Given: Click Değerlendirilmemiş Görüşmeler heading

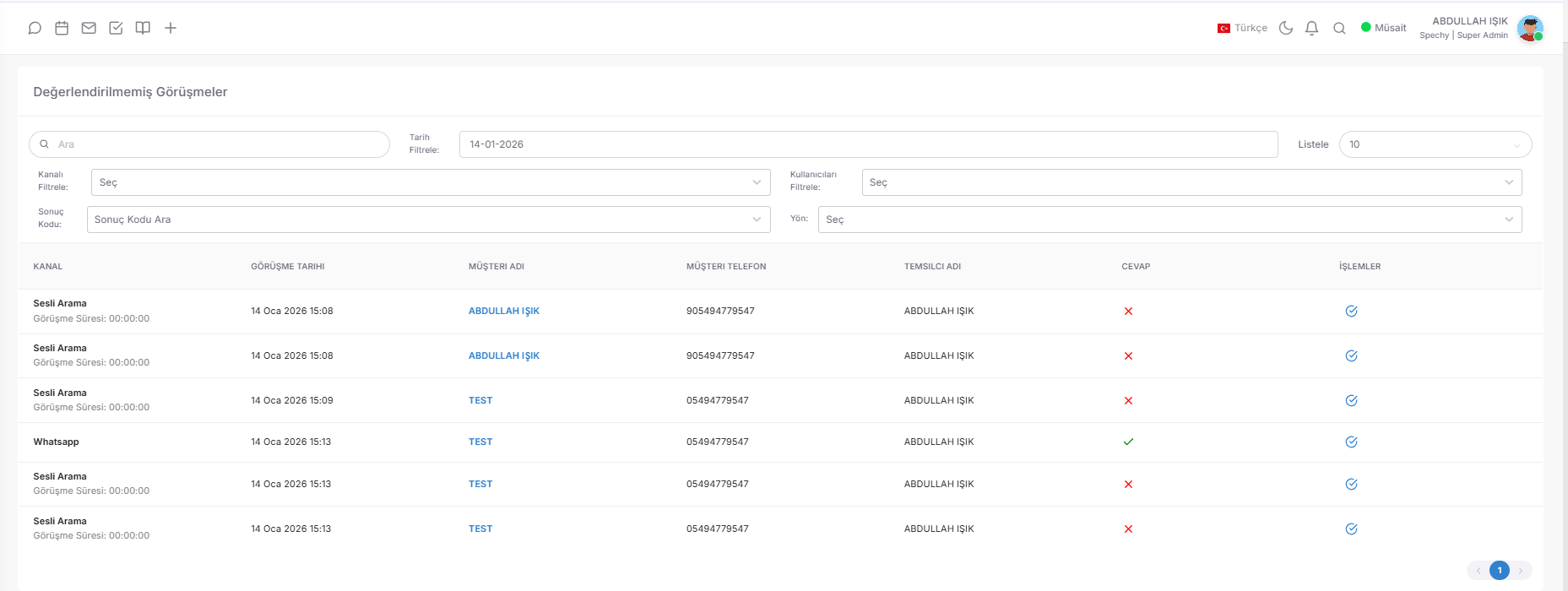Looking at the screenshot, I should (x=130, y=92).
